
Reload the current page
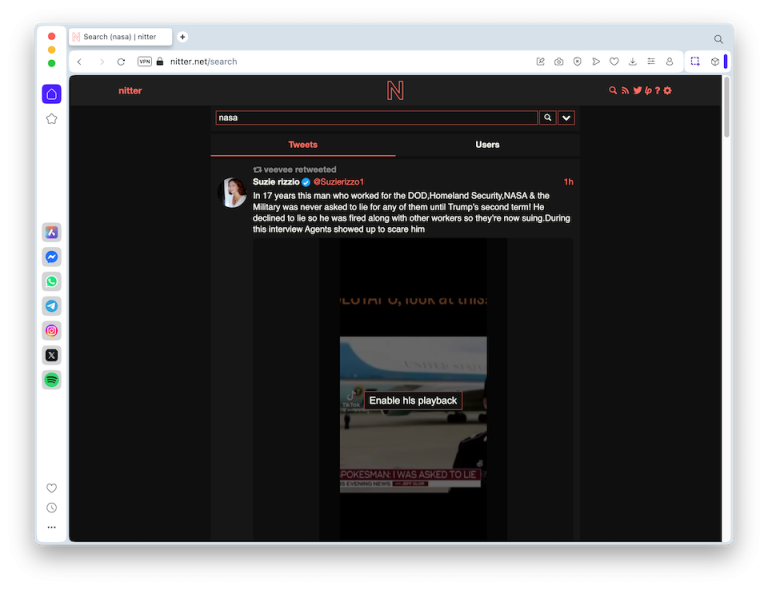121,62
